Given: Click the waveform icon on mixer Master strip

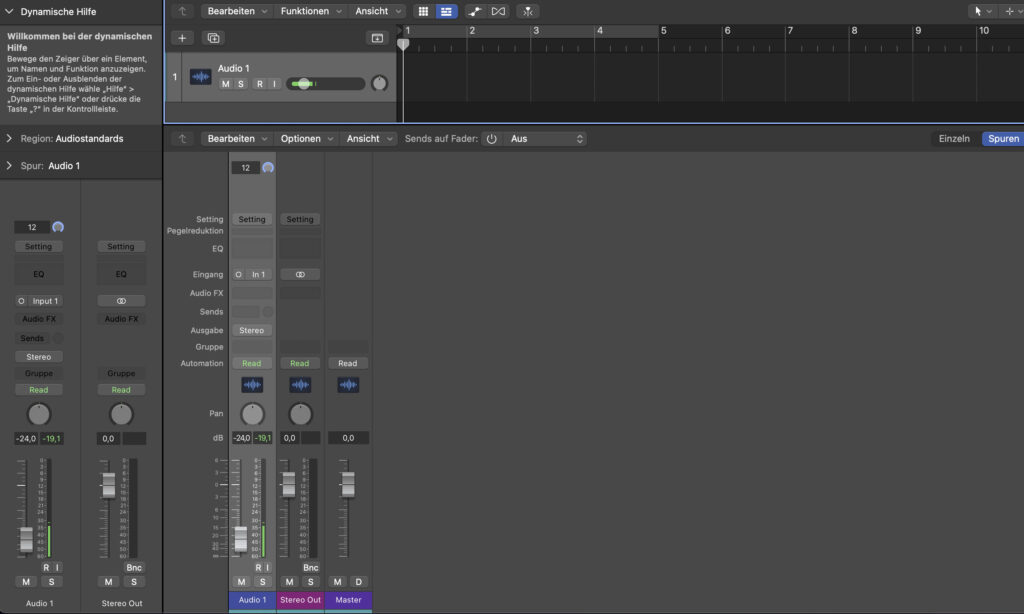Looking at the screenshot, I should click(x=348, y=385).
